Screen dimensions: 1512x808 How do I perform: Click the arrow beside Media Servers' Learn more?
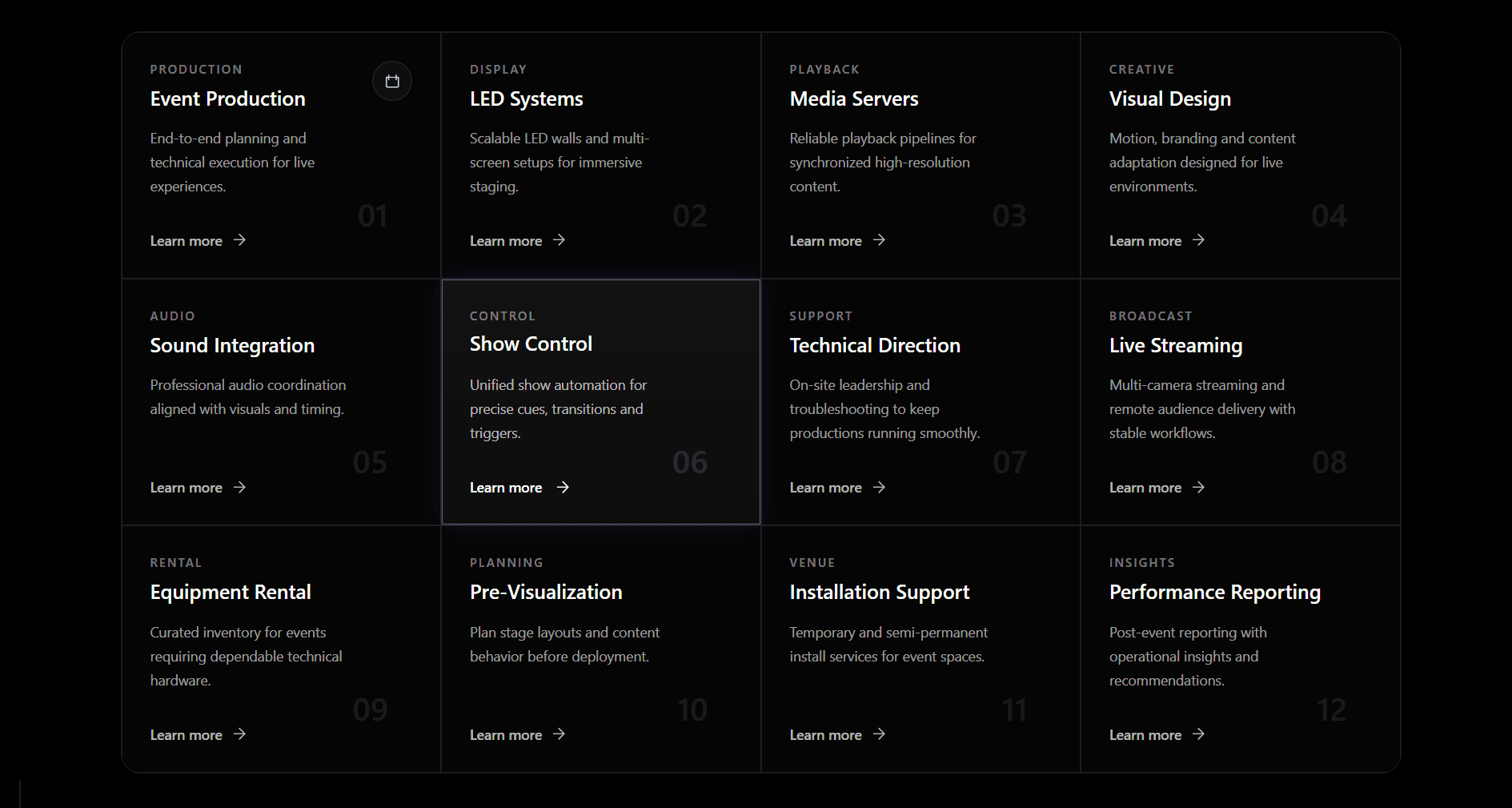pyautogui.click(x=879, y=240)
